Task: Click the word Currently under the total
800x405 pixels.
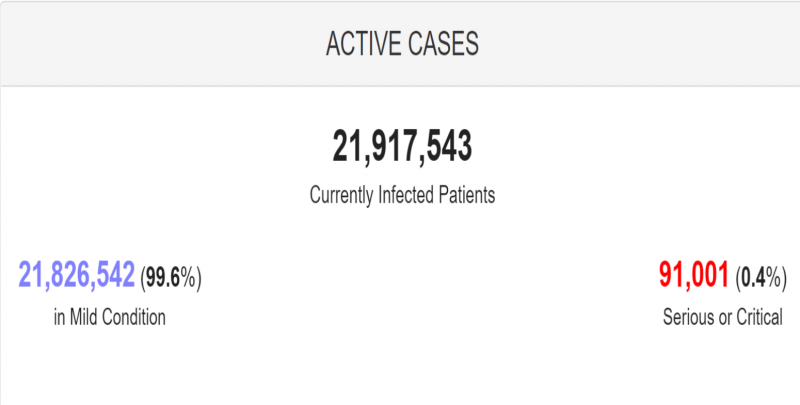Action: click(341, 196)
